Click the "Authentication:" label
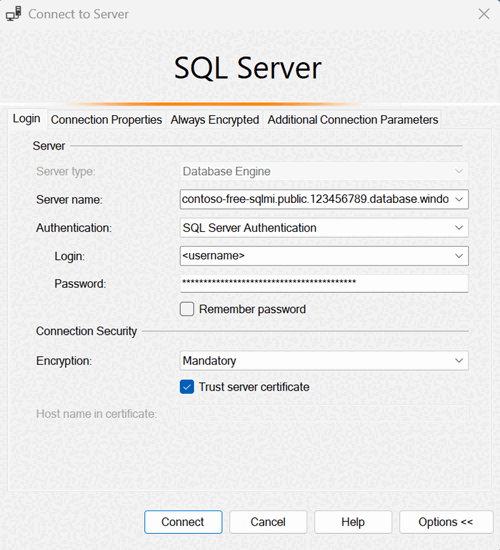This screenshot has height=550, width=500. coord(74,228)
